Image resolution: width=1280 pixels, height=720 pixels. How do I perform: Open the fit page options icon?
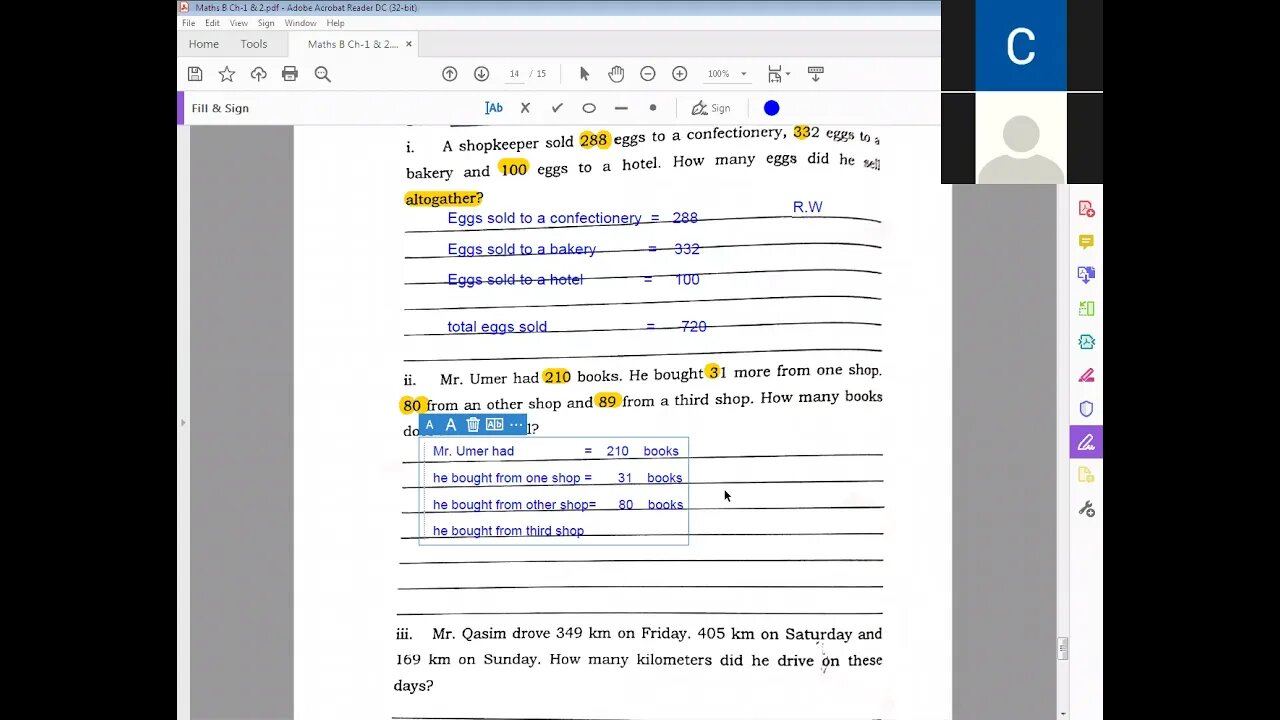pos(777,74)
